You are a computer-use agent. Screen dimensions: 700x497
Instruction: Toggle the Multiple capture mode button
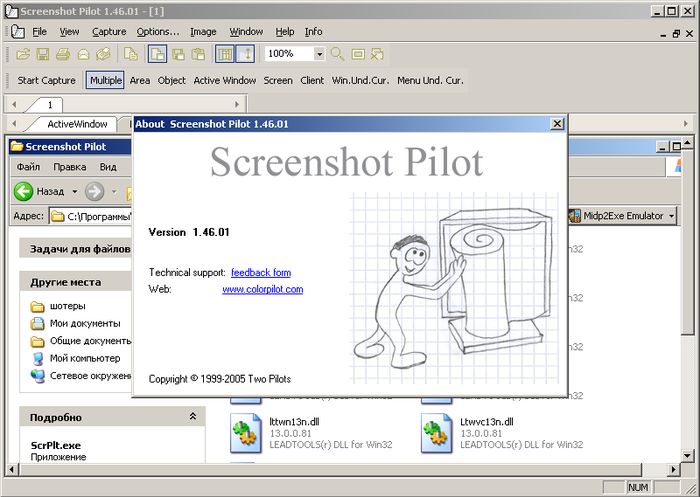105,80
